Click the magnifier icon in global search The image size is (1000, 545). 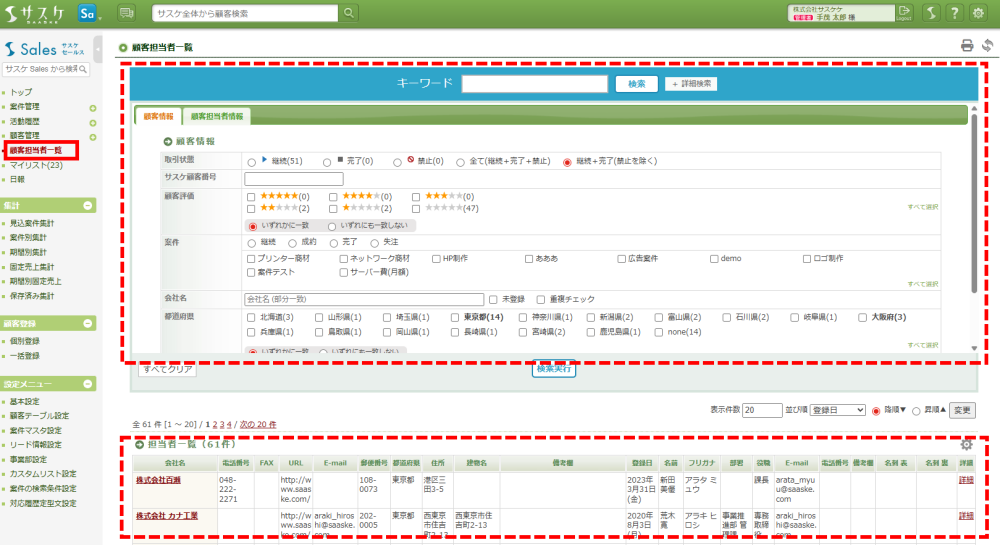(x=349, y=13)
